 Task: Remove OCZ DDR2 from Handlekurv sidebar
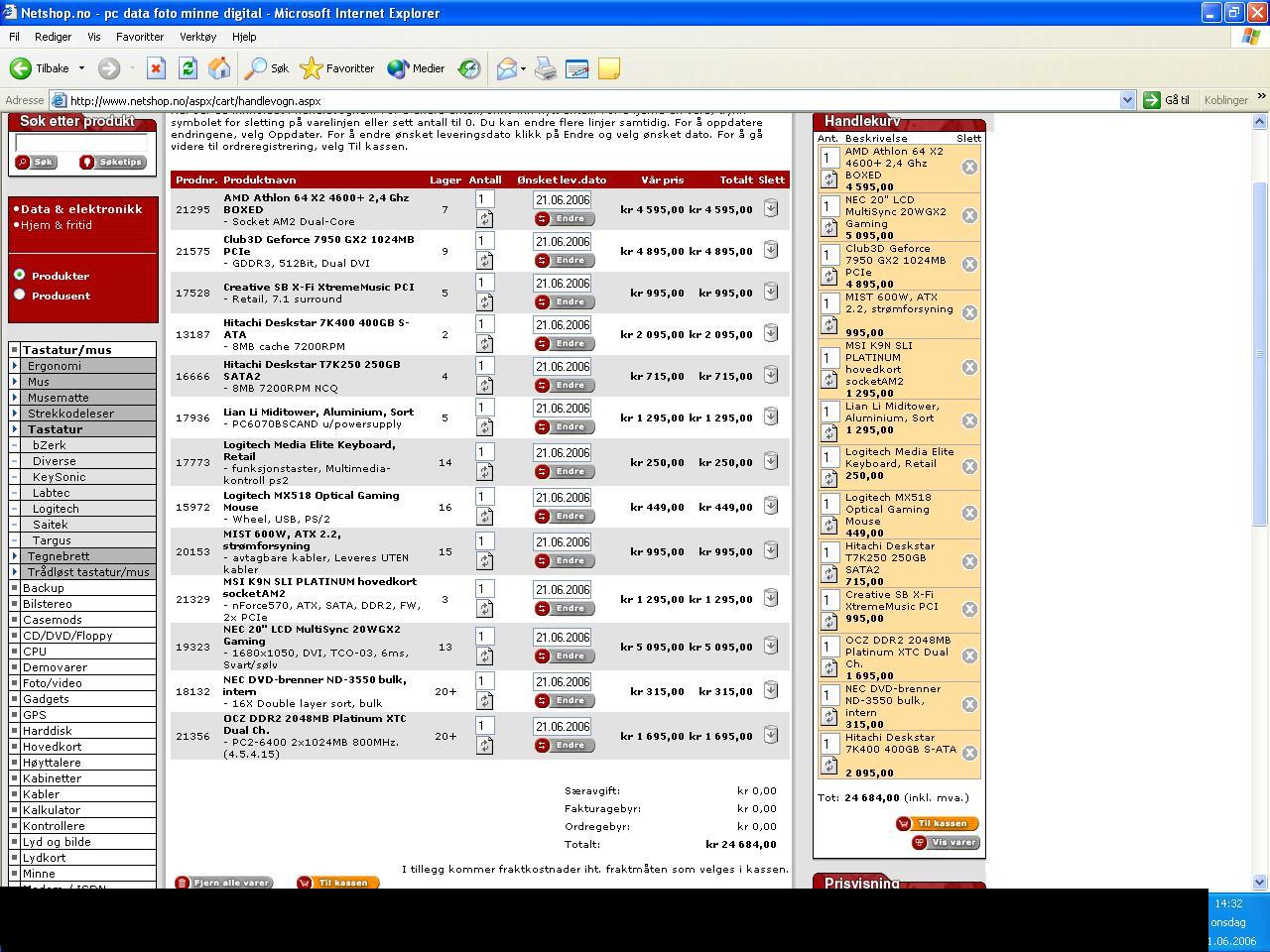[x=969, y=655]
